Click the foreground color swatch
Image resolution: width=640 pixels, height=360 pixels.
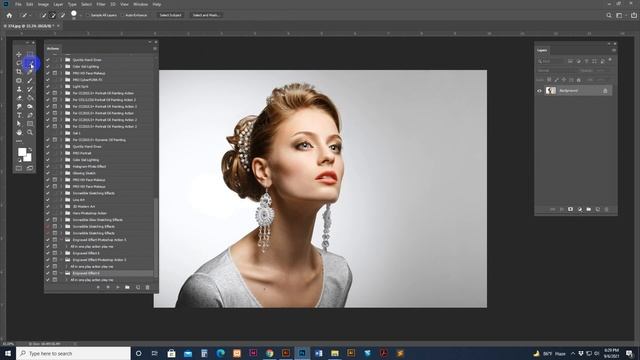pyautogui.click(x=22, y=152)
